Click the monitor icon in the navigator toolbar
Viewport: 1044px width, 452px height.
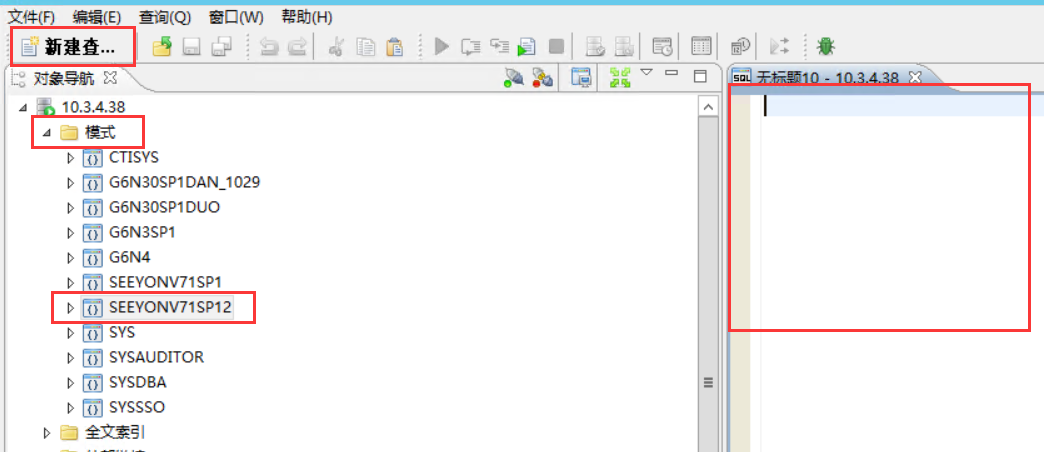tap(581, 78)
